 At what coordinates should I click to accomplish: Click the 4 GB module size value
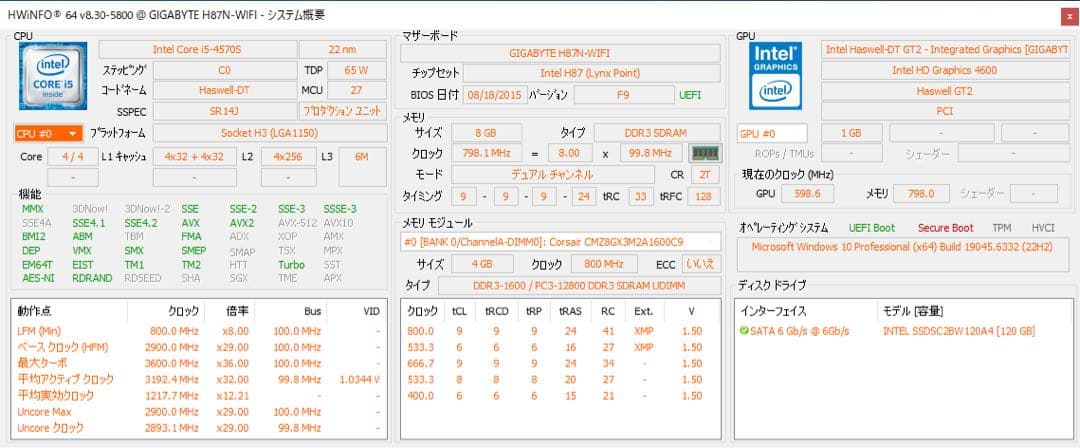pyautogui.click(x=483, y=265)
